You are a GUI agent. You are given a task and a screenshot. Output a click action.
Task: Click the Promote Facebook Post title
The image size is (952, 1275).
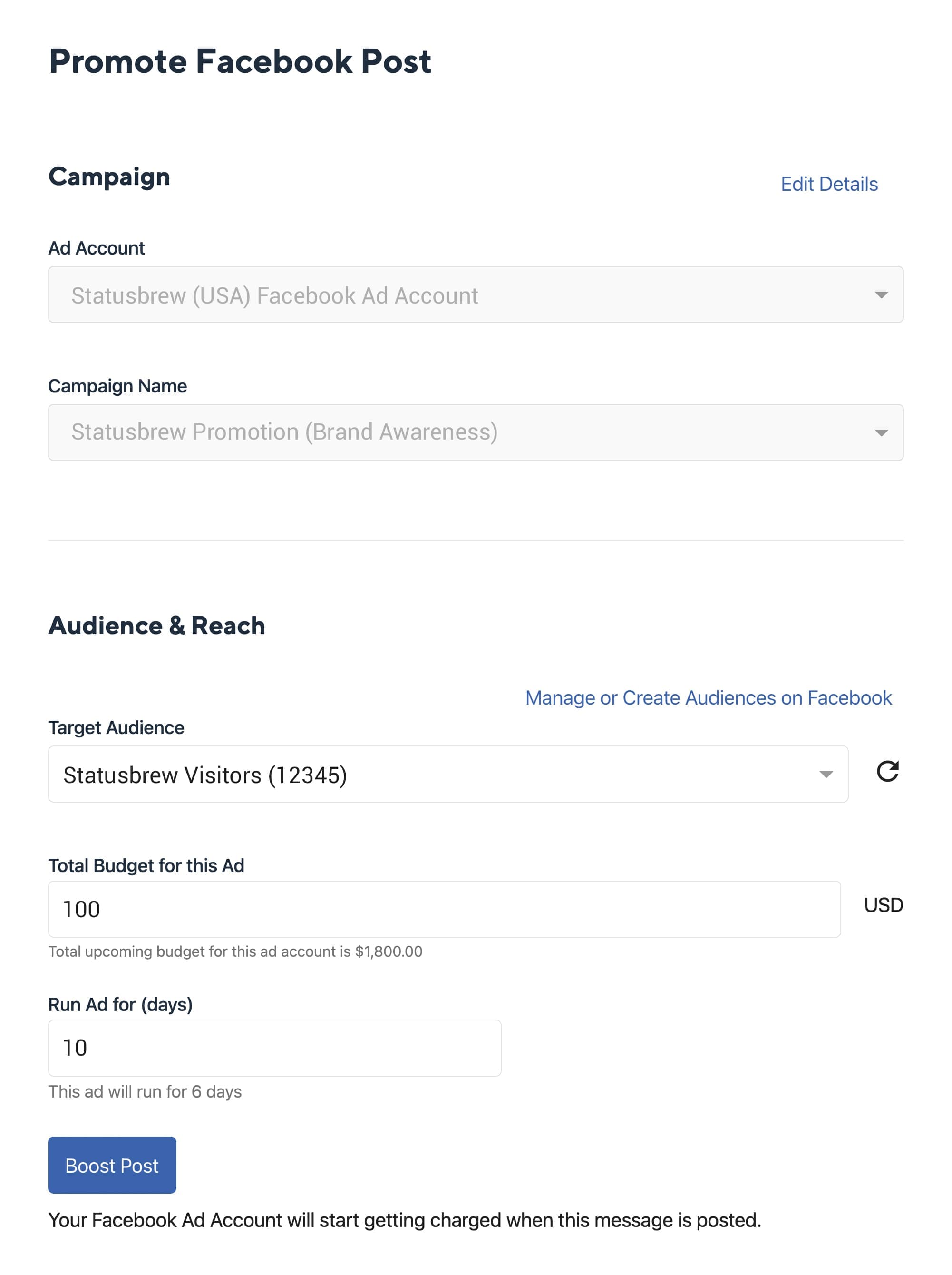tap(240, 61)
